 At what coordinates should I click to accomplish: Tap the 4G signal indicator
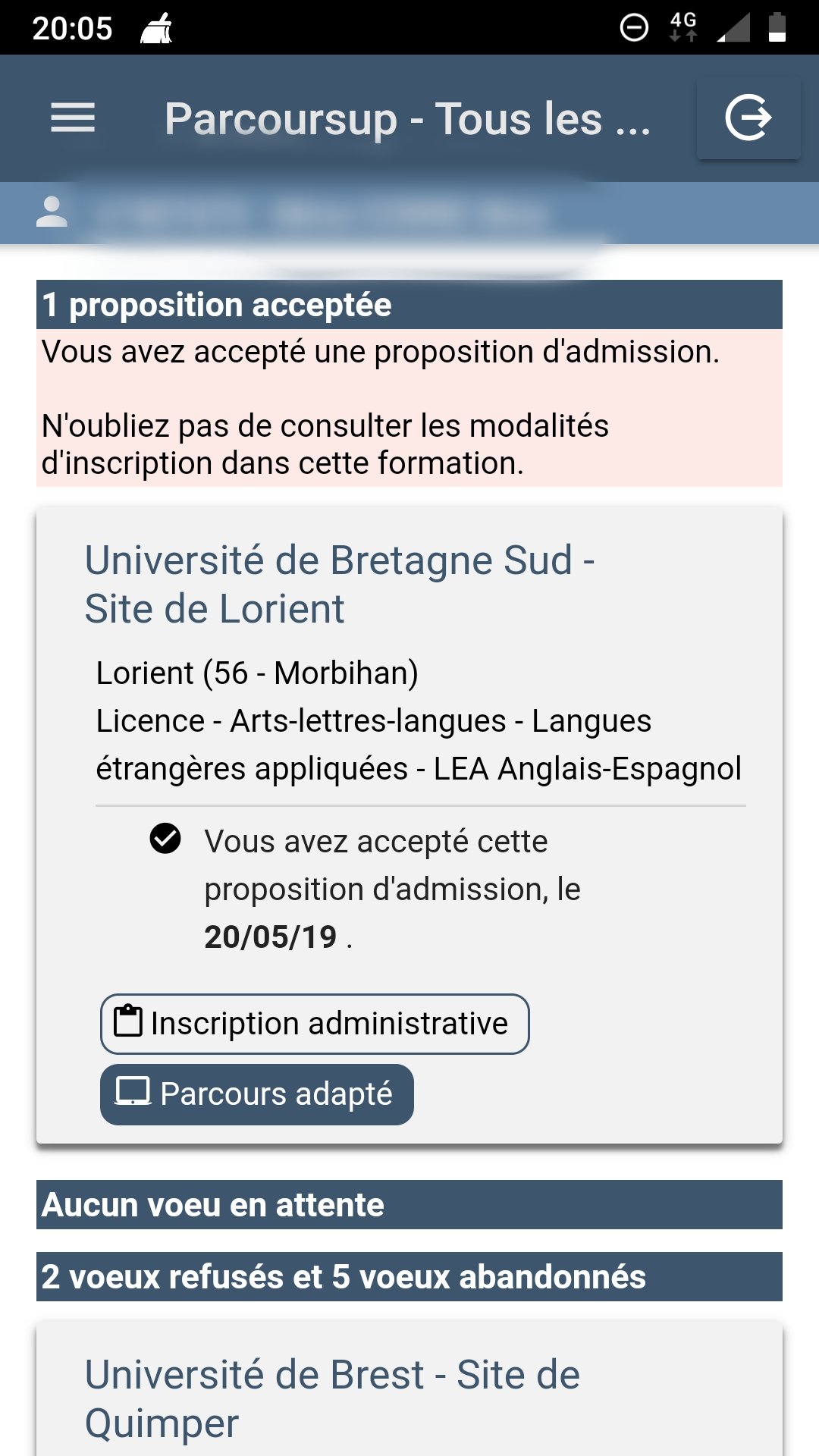point(683,26)
